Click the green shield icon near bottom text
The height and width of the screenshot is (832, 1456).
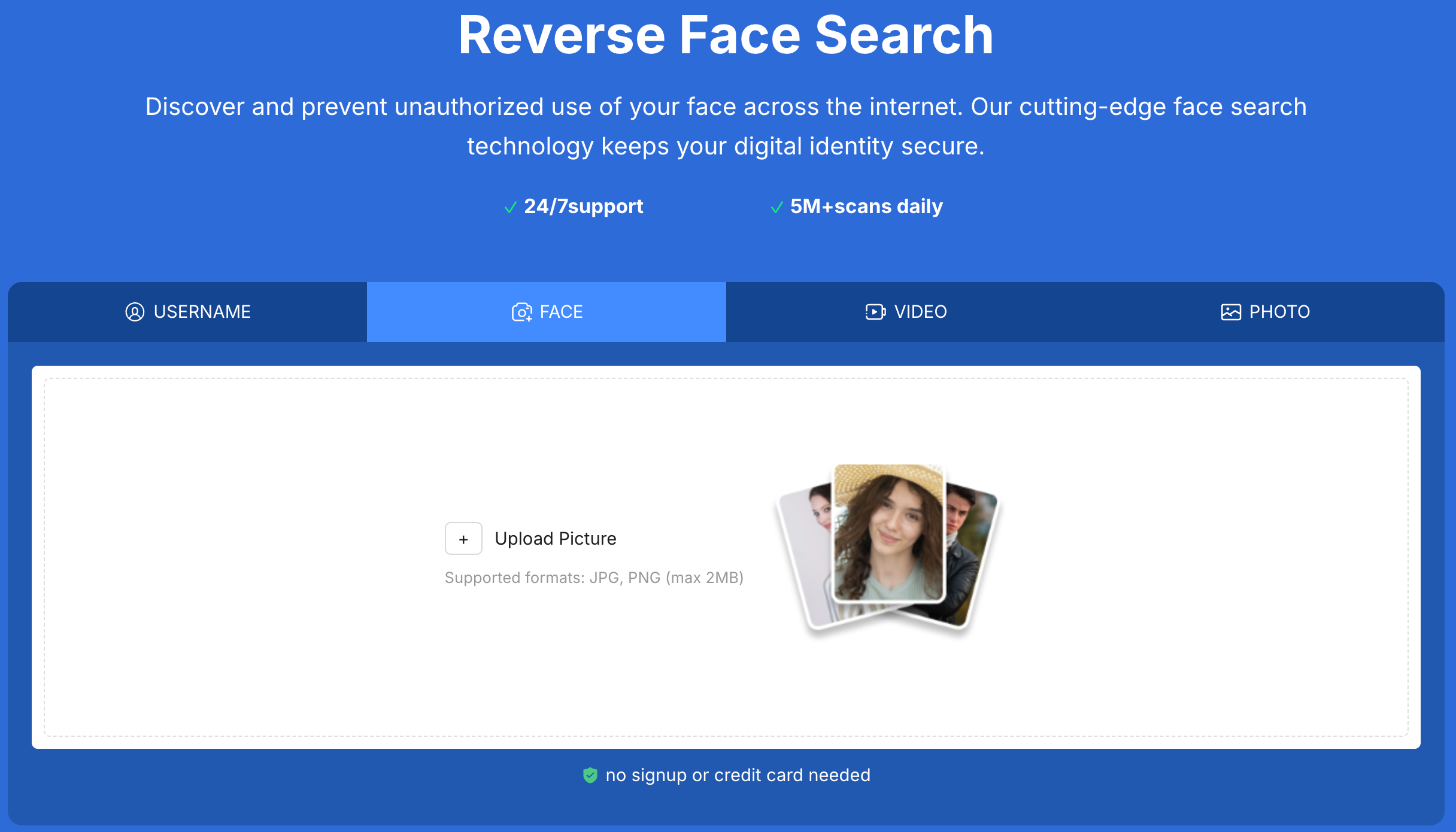590,775
